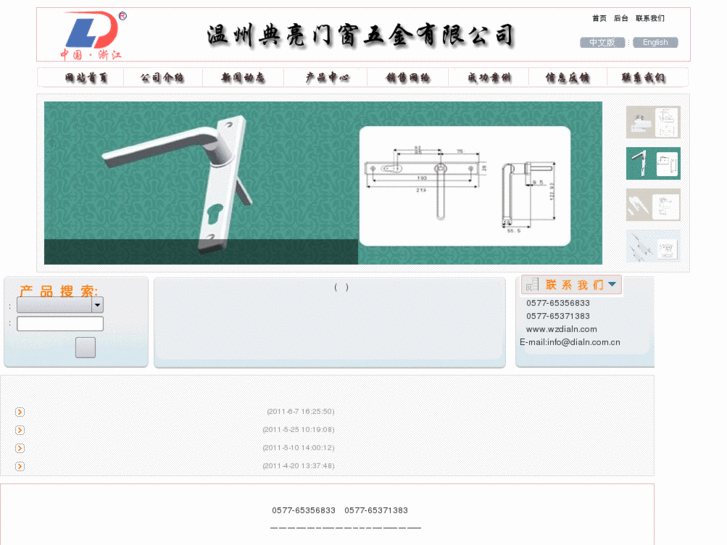Click the news timestamp 2011-5-10 14:00:12

(299, 448)
